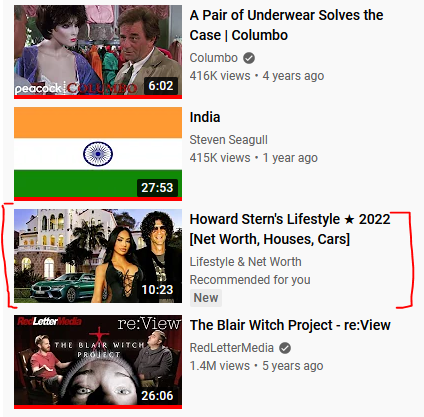Click the red progress bar under India thumbnail
The height and width of the screenshot is (417, 424).
point(98,199)
